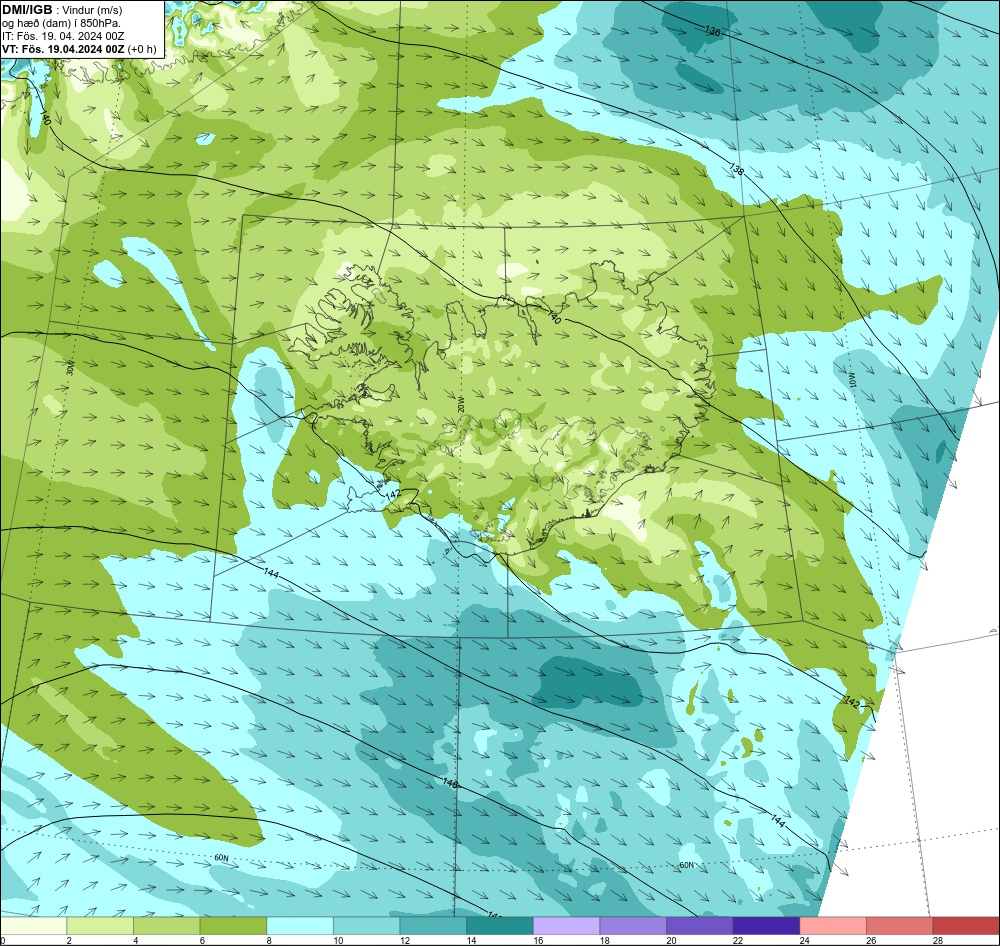Pick the 12–14 m/s teal legend swatch

[x=433, y=926]
